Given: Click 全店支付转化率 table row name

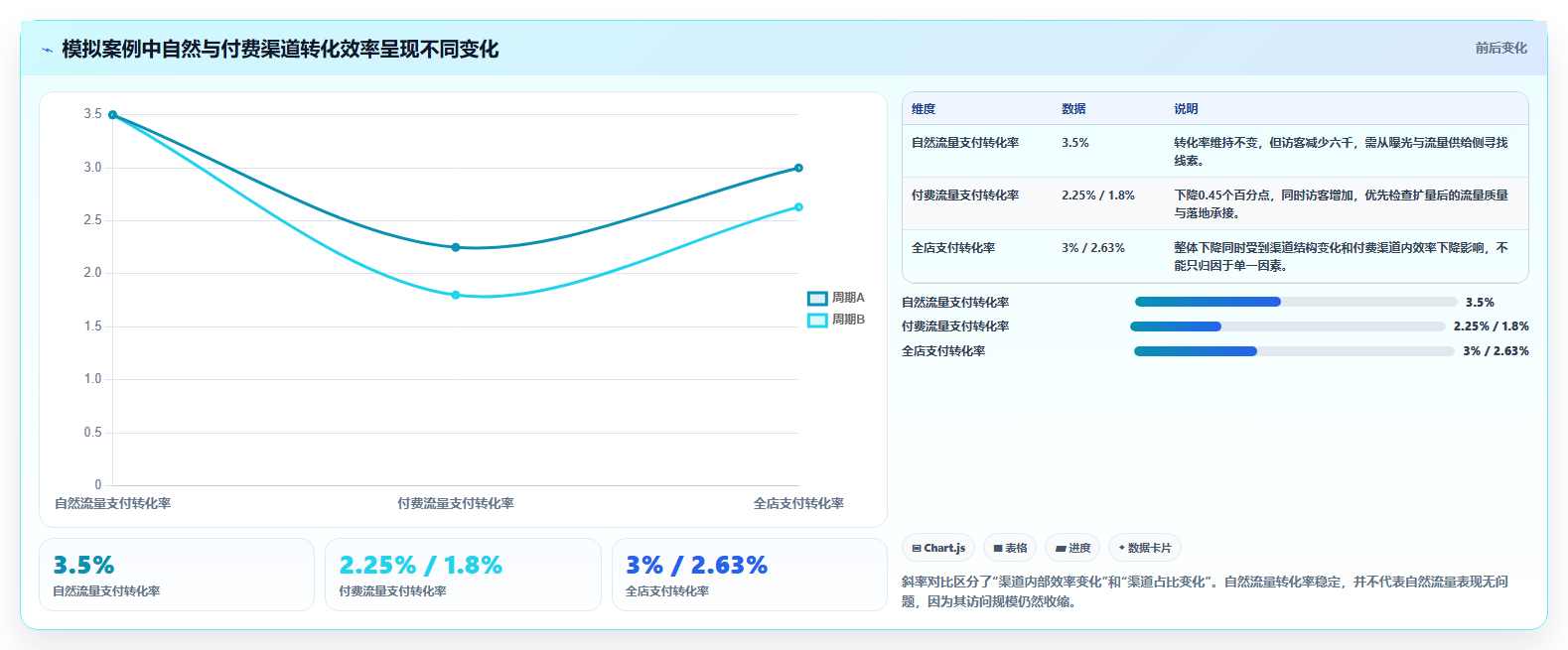Looking at the screenshot, I should click(x=953, y=248).
